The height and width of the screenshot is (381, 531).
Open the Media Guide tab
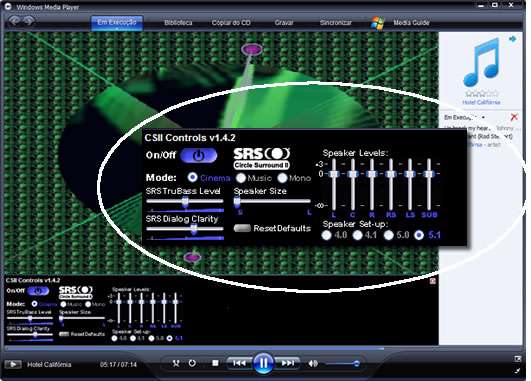[x=411, y=23]
